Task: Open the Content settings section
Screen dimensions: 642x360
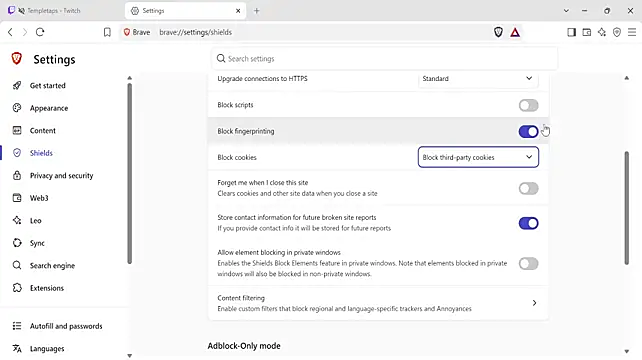Action: click(x=43, y=130)
